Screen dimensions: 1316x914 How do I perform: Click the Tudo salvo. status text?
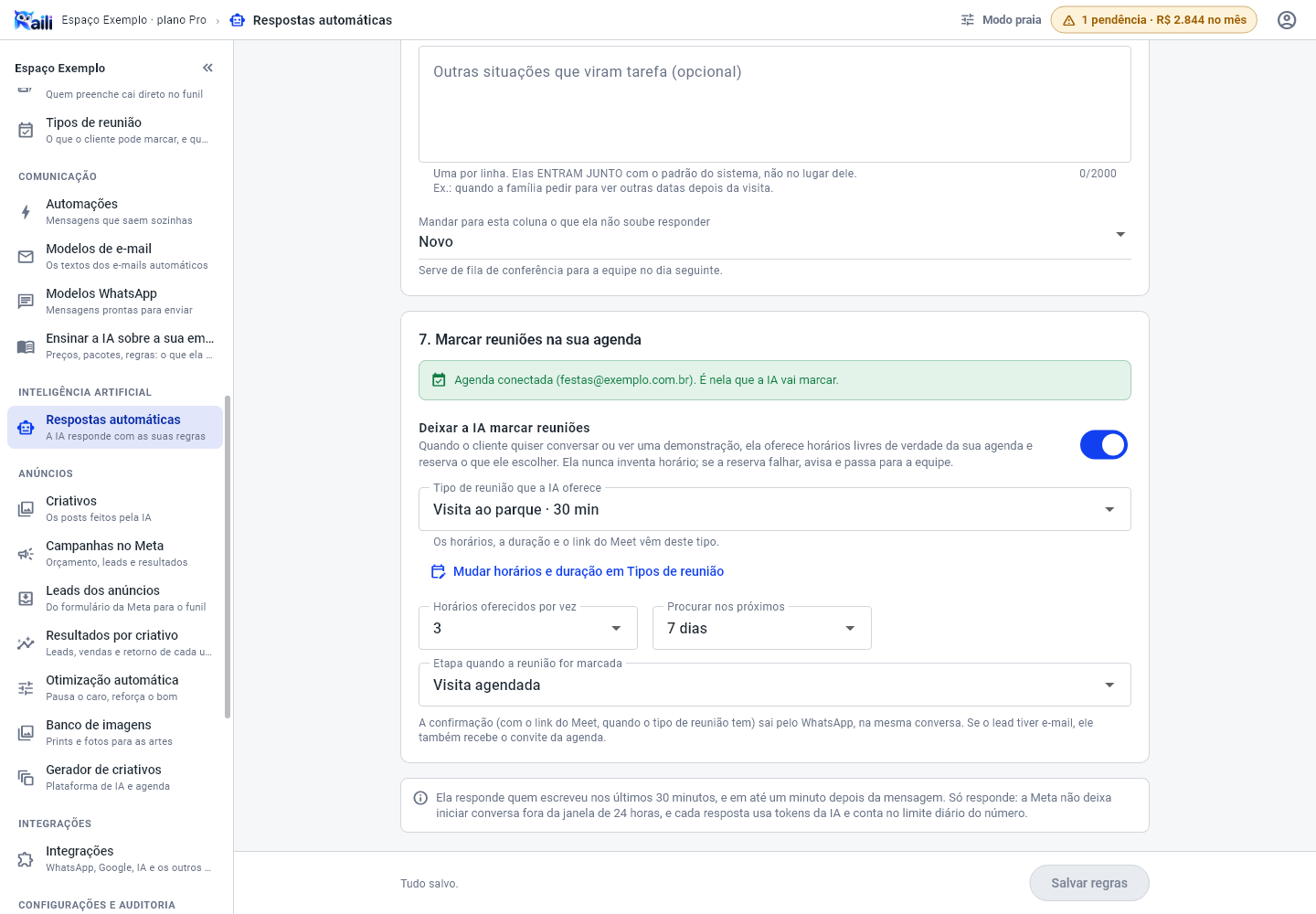(x=430, y=884)
